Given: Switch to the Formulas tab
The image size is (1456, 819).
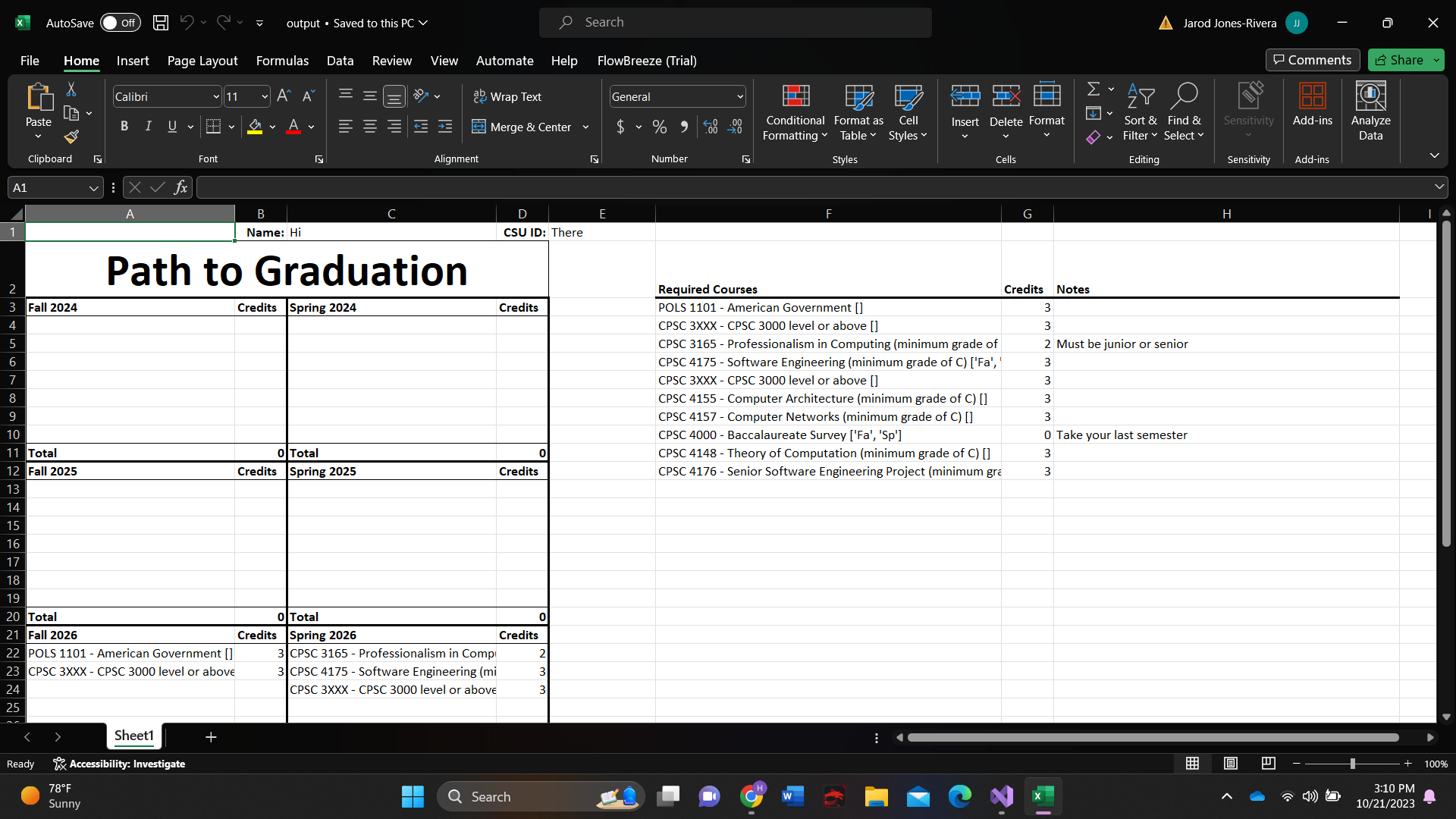Looking at the screenshot, I should [282, 61].
